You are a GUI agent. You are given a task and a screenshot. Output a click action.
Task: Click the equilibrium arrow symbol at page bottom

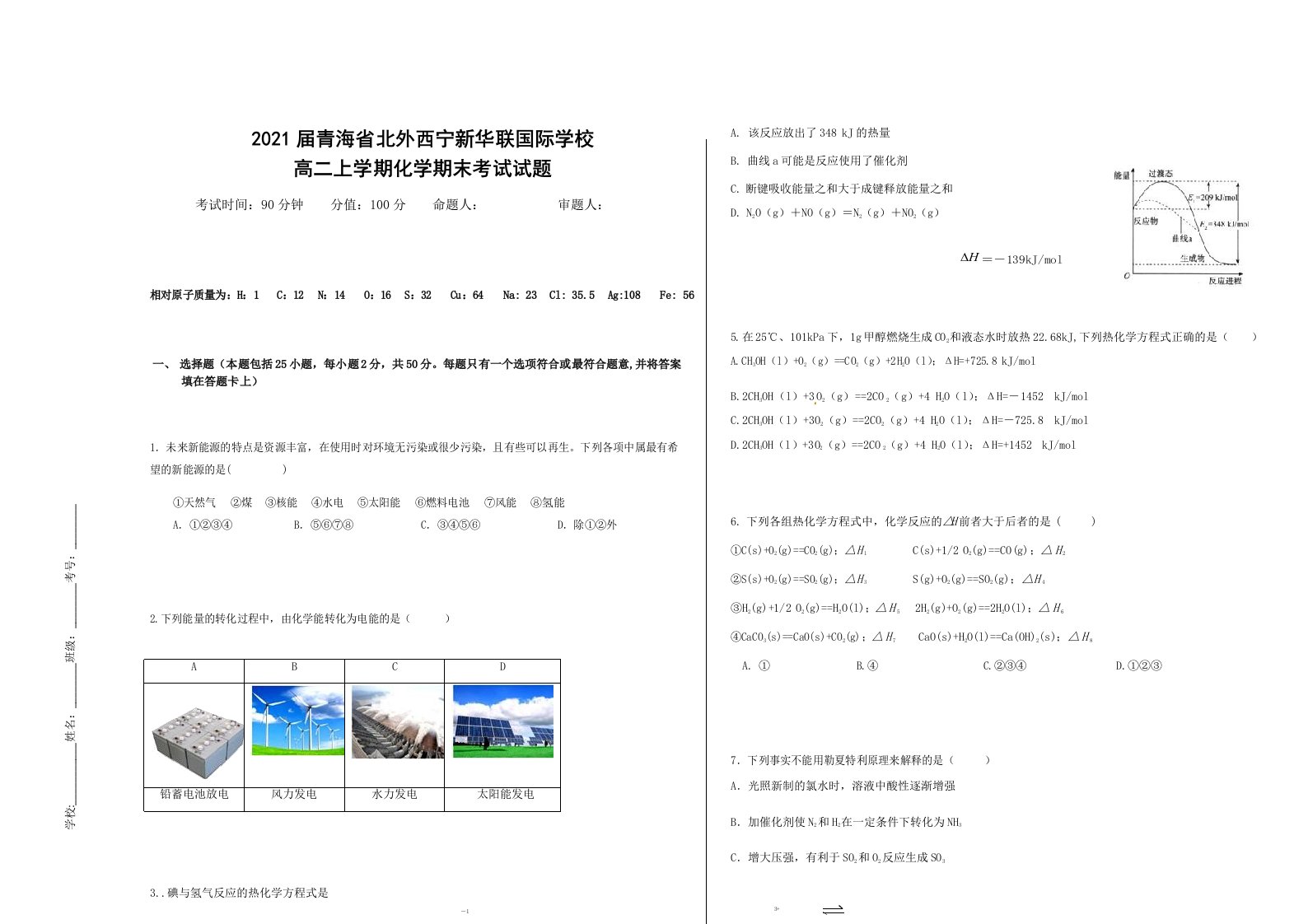click(833, 910)
